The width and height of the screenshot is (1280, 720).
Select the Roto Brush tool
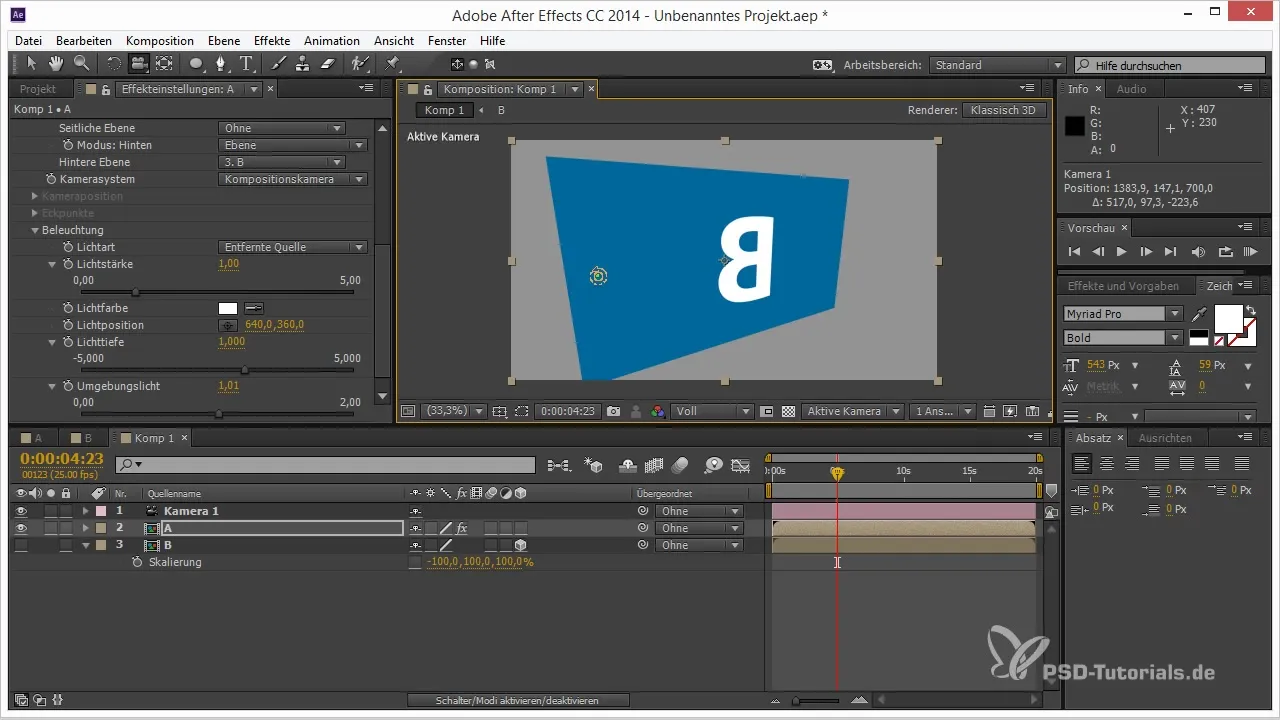(359, 64)
